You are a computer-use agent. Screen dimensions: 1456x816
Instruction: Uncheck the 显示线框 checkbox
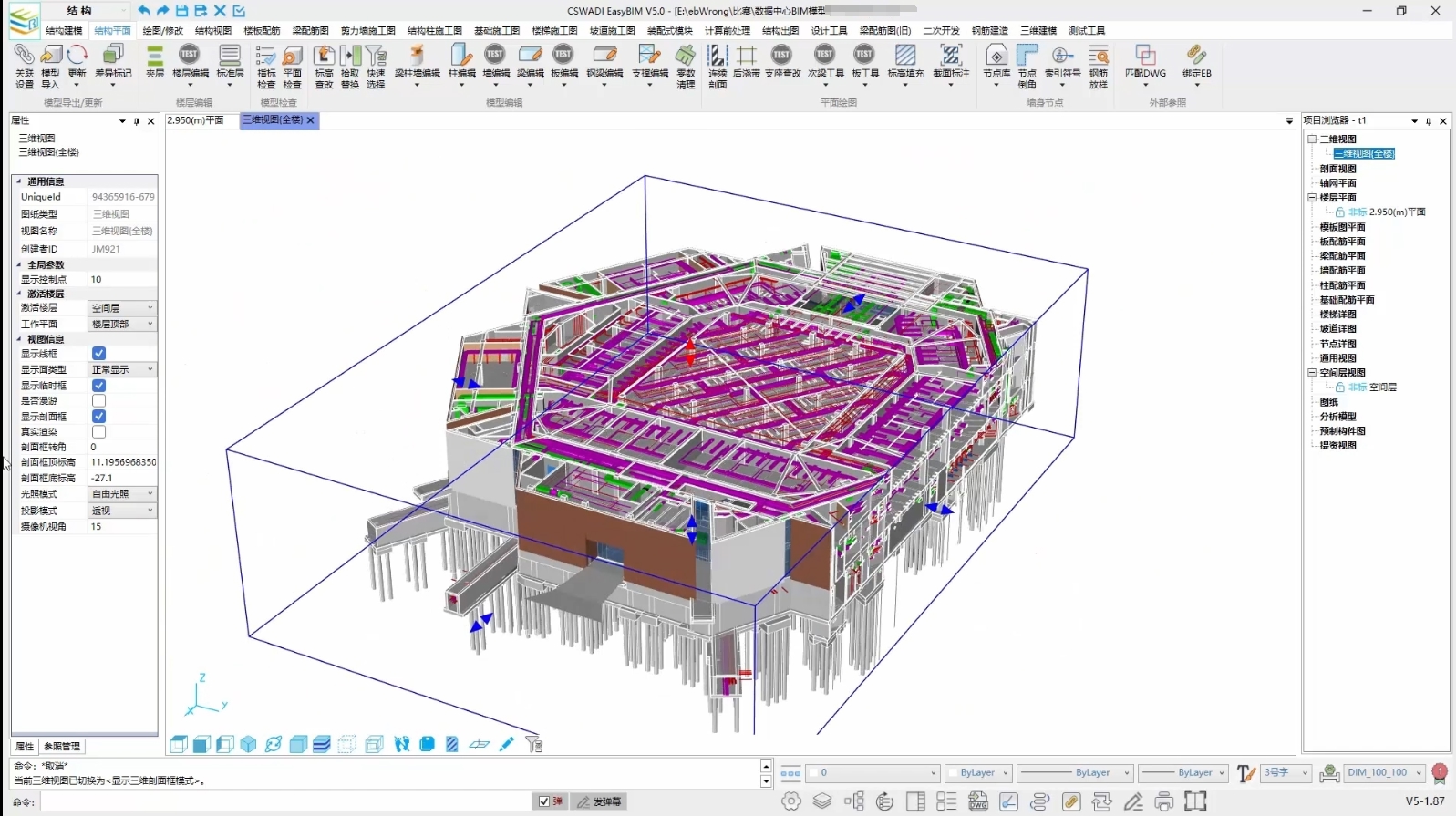(99, 354)
